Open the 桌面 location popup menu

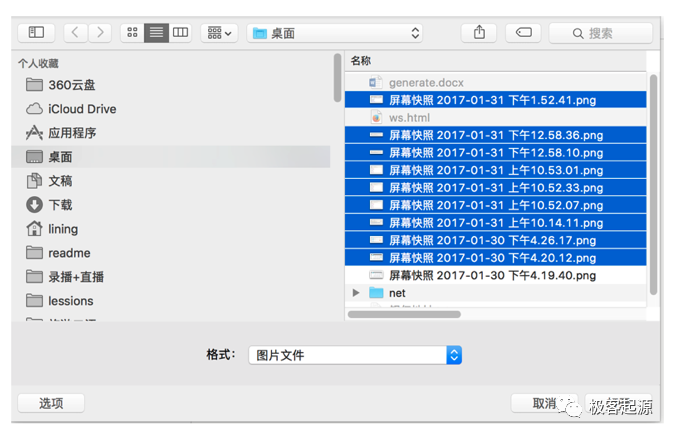click(335, 33)
